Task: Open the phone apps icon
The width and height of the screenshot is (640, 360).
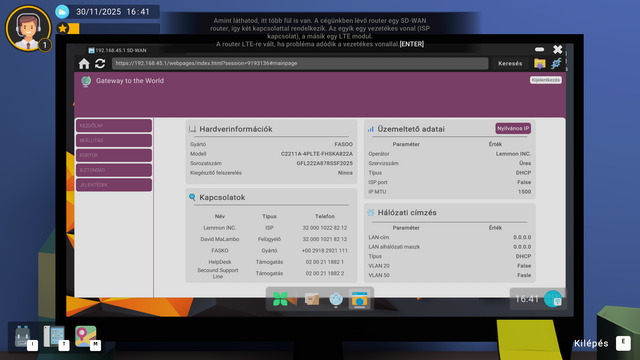Action: (x=54, y=336)
